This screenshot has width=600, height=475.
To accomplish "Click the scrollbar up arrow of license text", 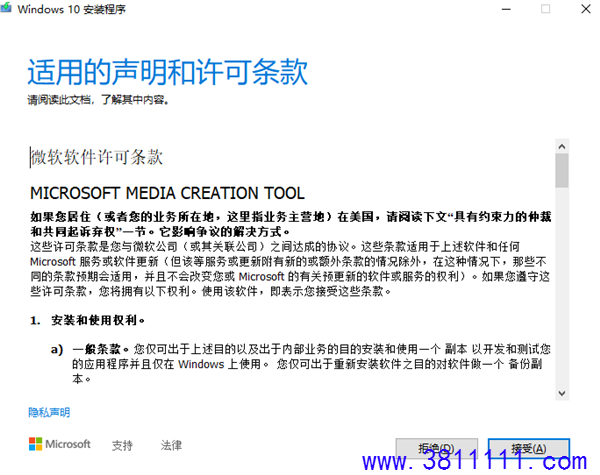I will coord(562,146).
